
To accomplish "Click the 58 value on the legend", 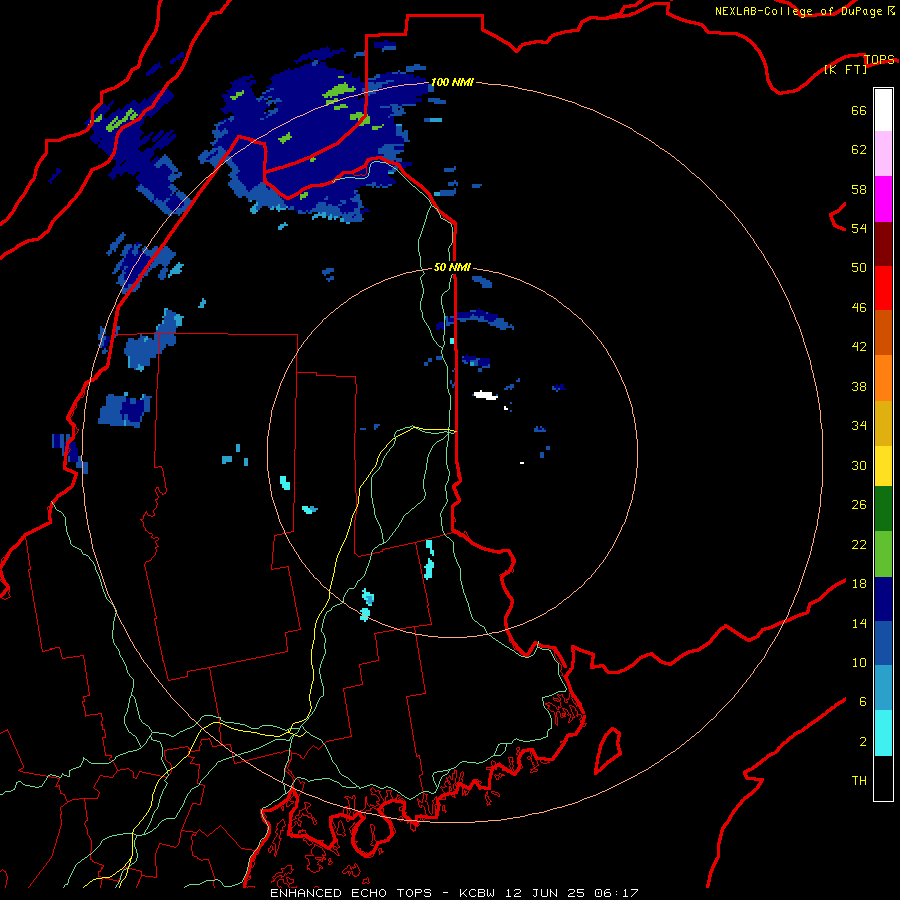I will click(859, 189).
